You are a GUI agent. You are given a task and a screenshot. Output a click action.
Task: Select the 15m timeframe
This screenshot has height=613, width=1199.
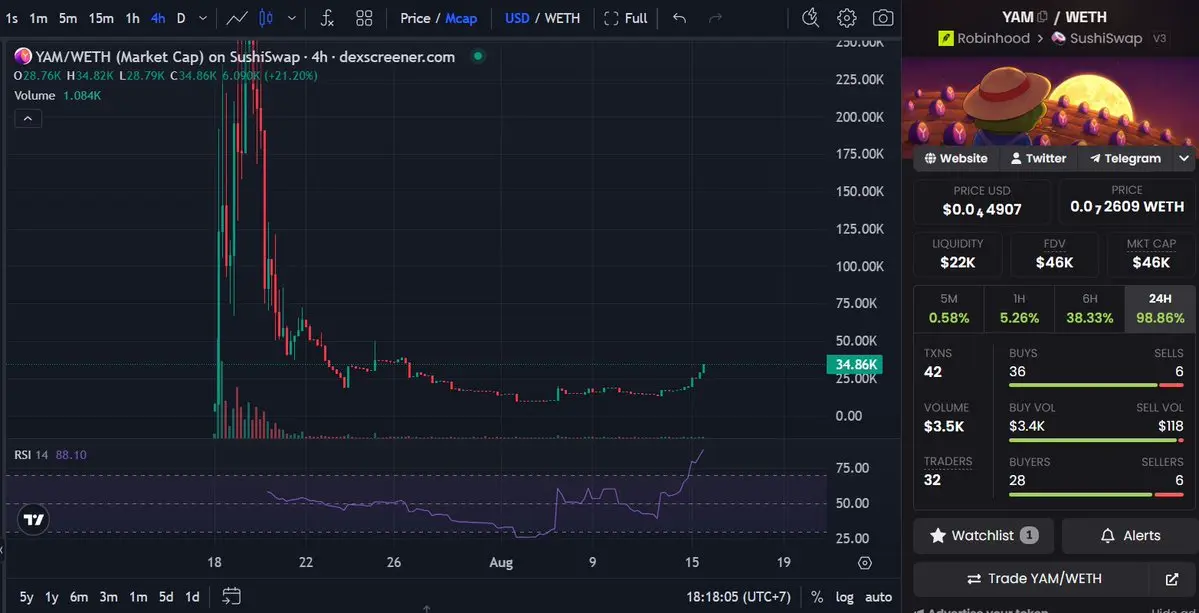click(101, 18)
